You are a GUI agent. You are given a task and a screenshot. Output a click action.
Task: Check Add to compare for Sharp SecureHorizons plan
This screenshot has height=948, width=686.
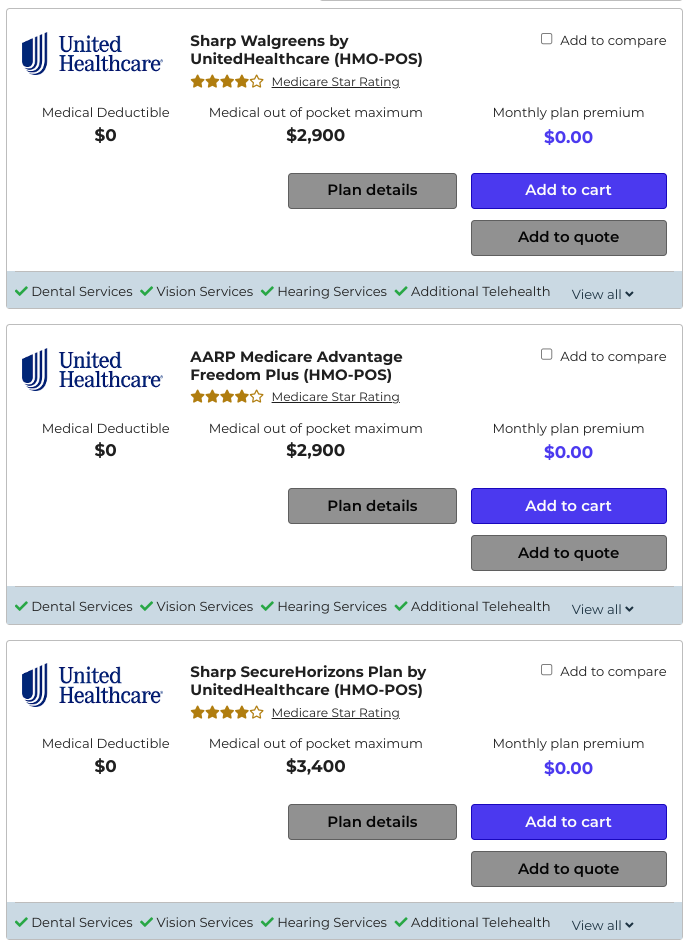(x=546, y=670)
